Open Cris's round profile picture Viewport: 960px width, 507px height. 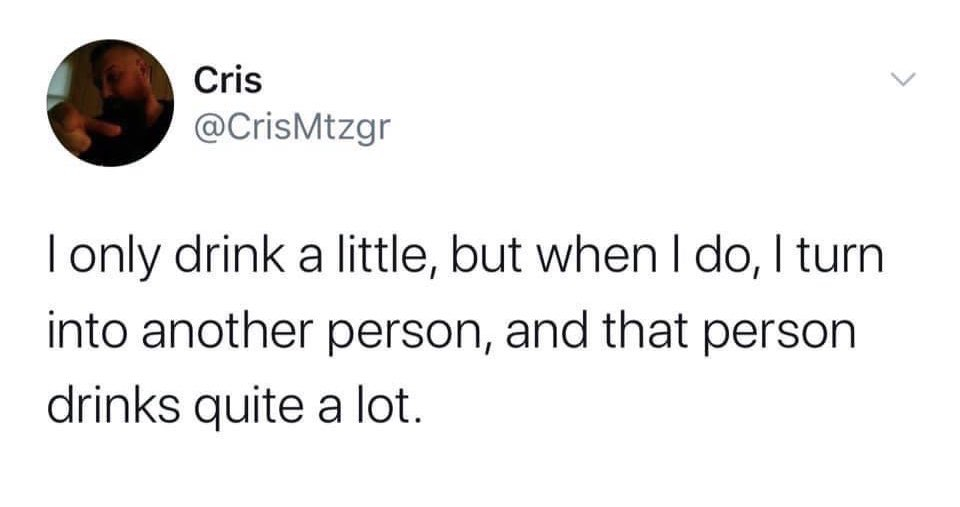click(110, 103)
